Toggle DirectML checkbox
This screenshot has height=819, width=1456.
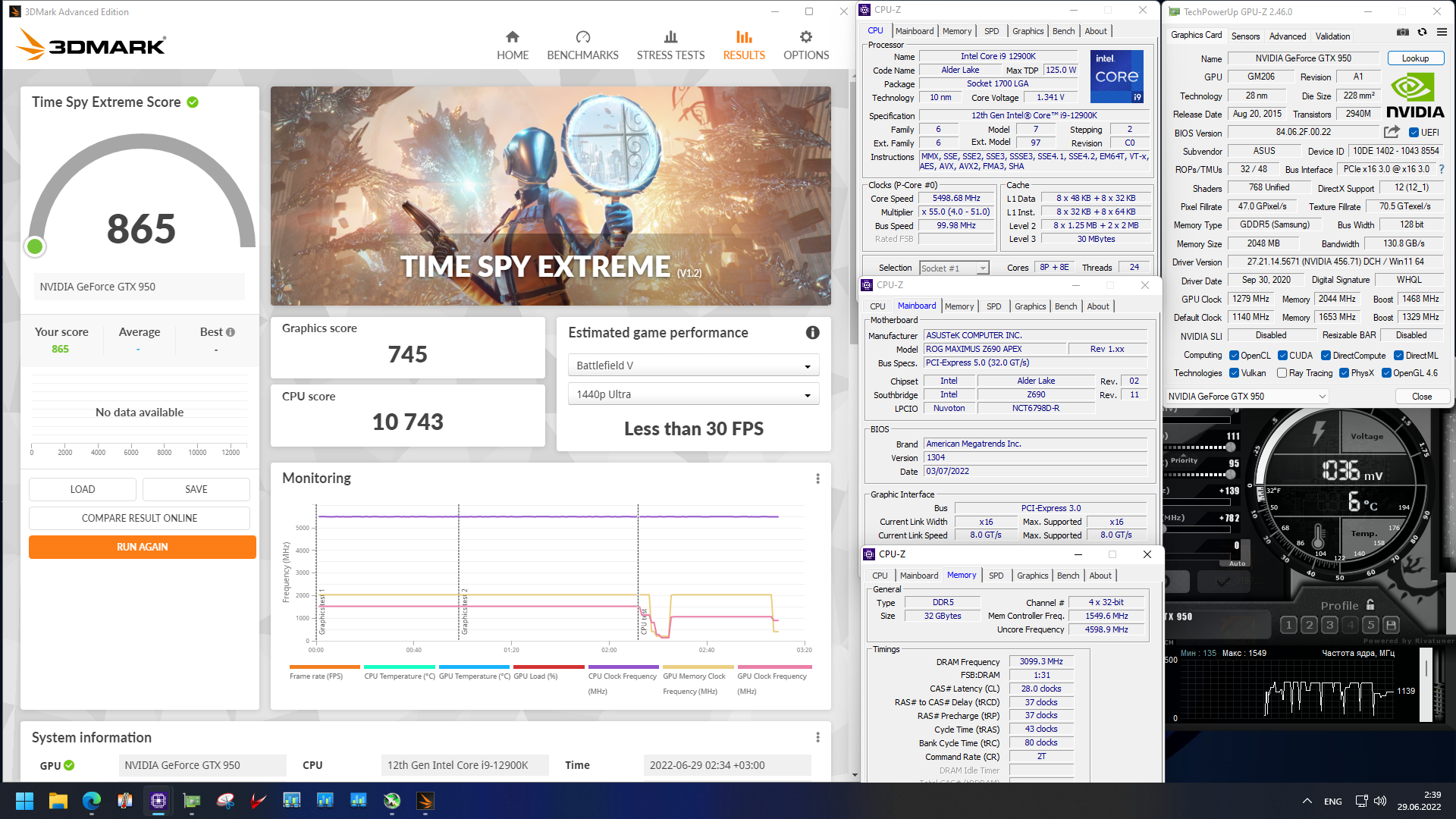point(1399,355)
